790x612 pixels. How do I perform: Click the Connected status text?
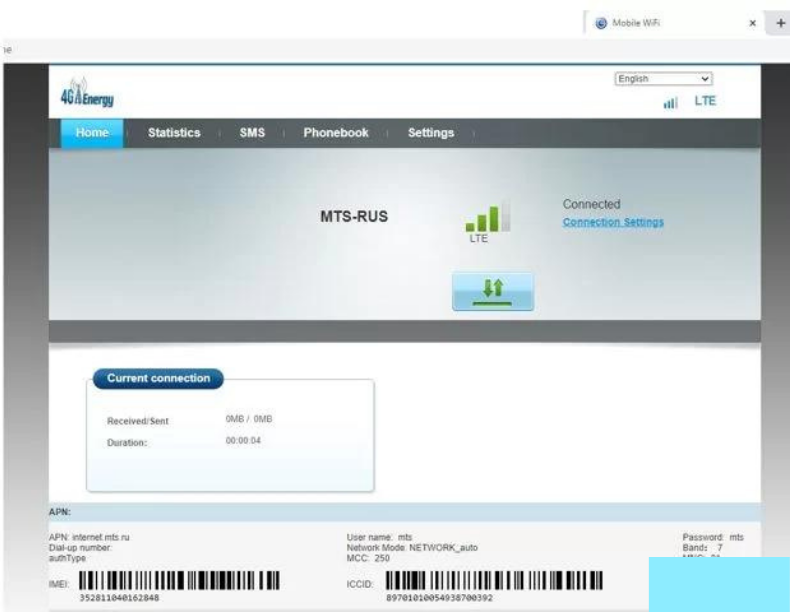pyautogui.click(x=591, y=204)
